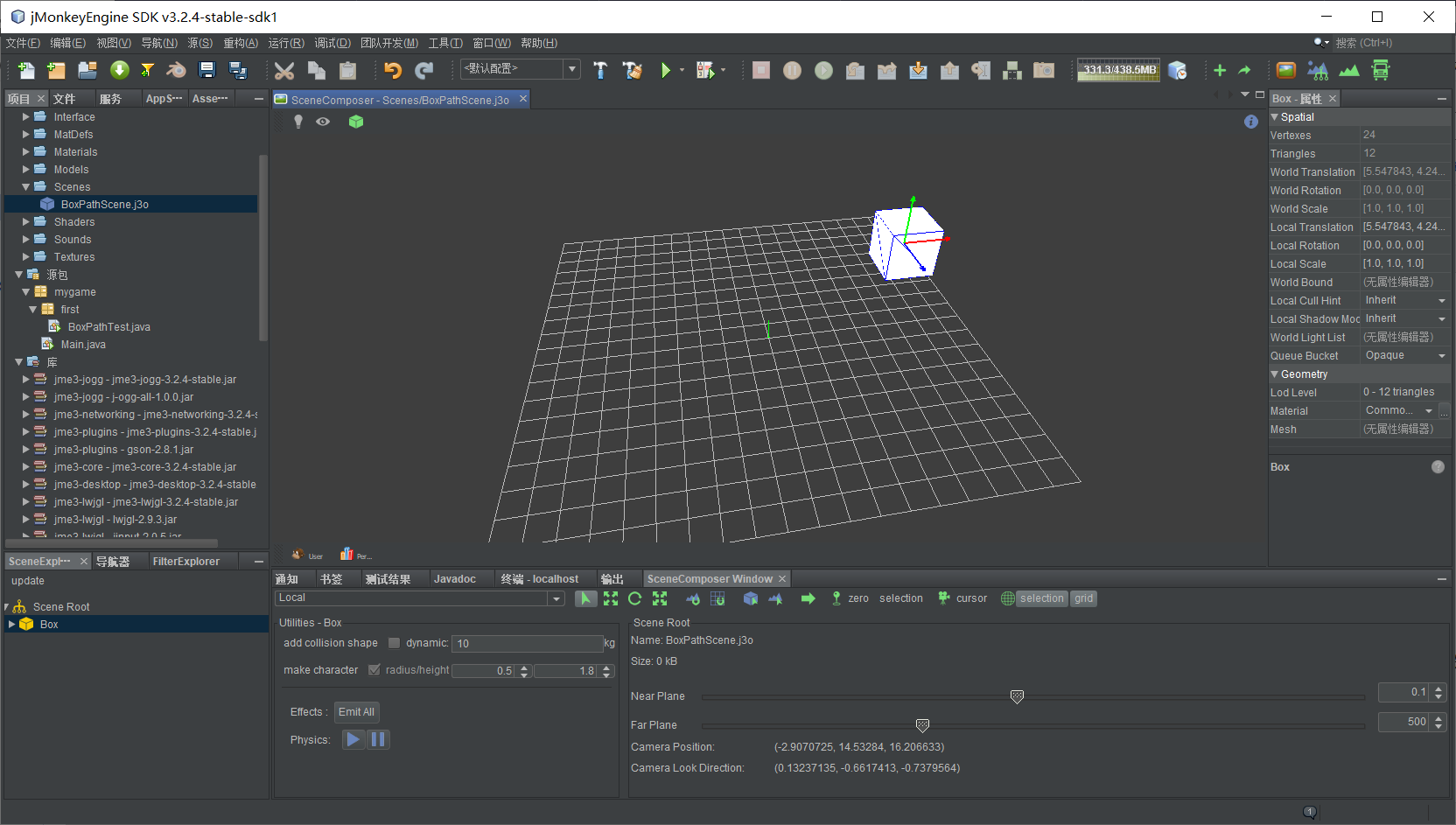The height and width of the screenshot is (825, 1456).
Task: Click the New Project toolbar icon
Action: (56, 70)
